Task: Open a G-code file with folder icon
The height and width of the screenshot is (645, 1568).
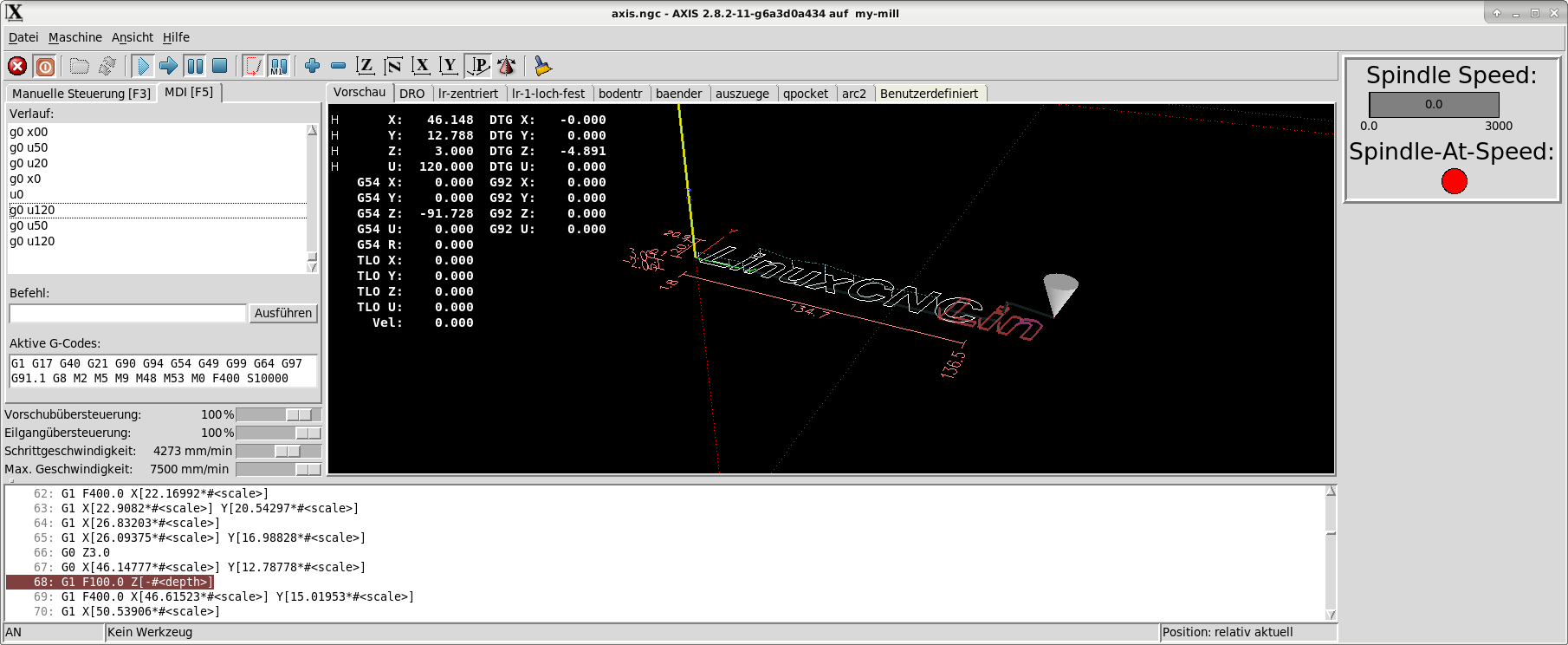Action: (x=80, y=66)
